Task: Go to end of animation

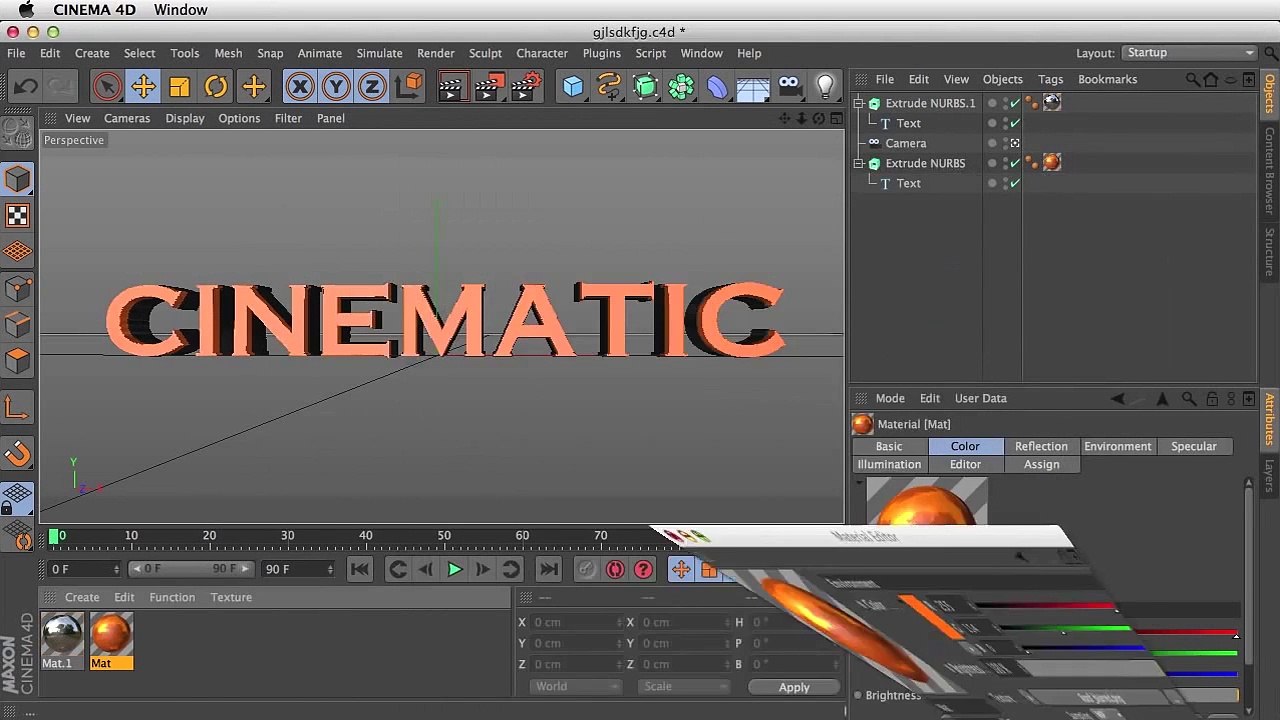Action: coord(548,569)
